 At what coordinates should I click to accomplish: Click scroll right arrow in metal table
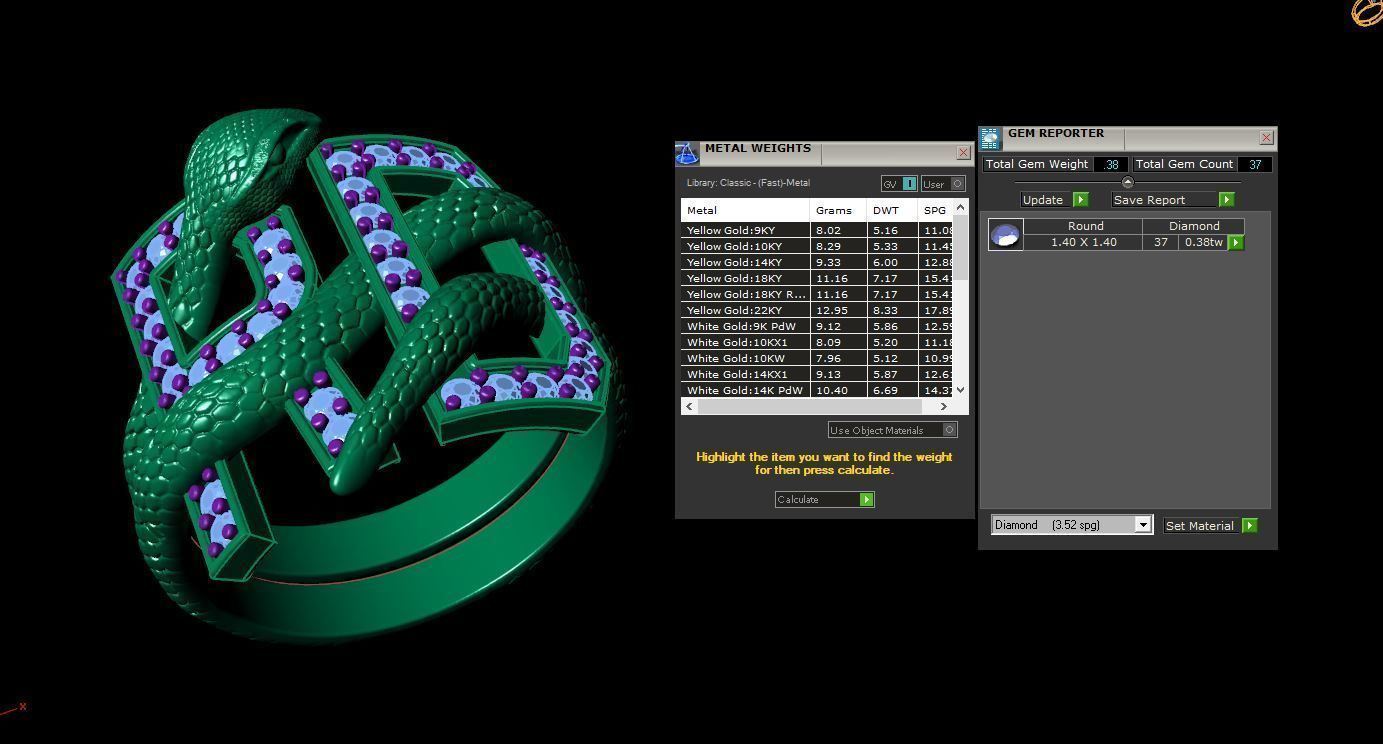click(x=943, y=406)
